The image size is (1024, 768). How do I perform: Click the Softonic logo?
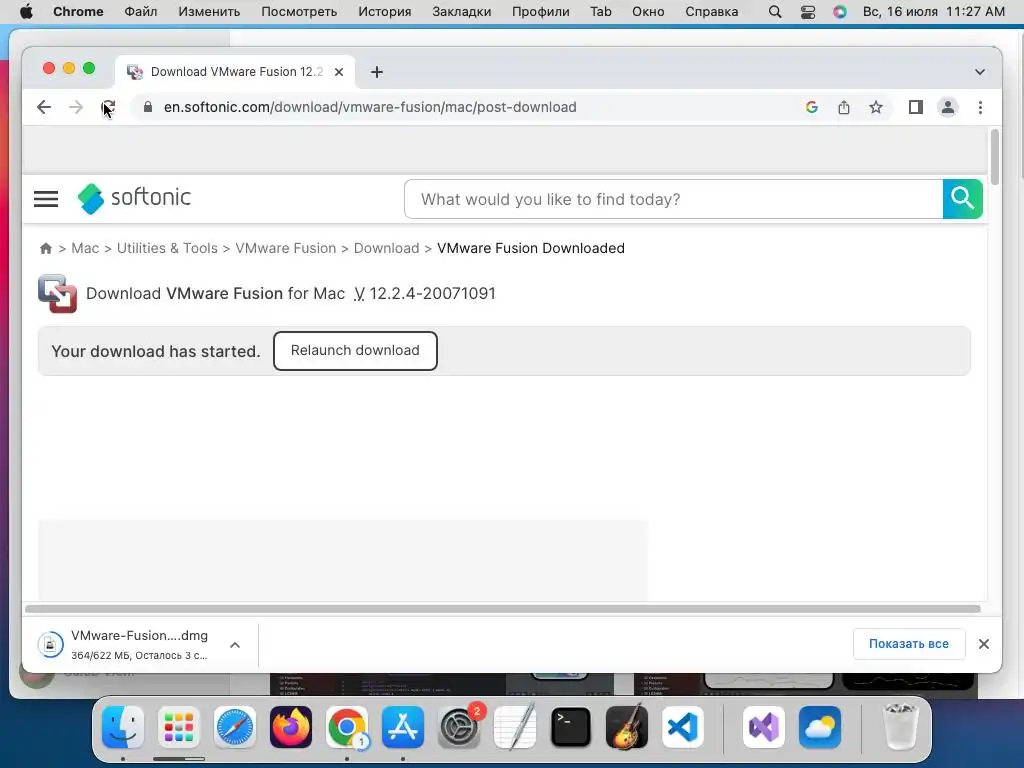coord(134,198)
